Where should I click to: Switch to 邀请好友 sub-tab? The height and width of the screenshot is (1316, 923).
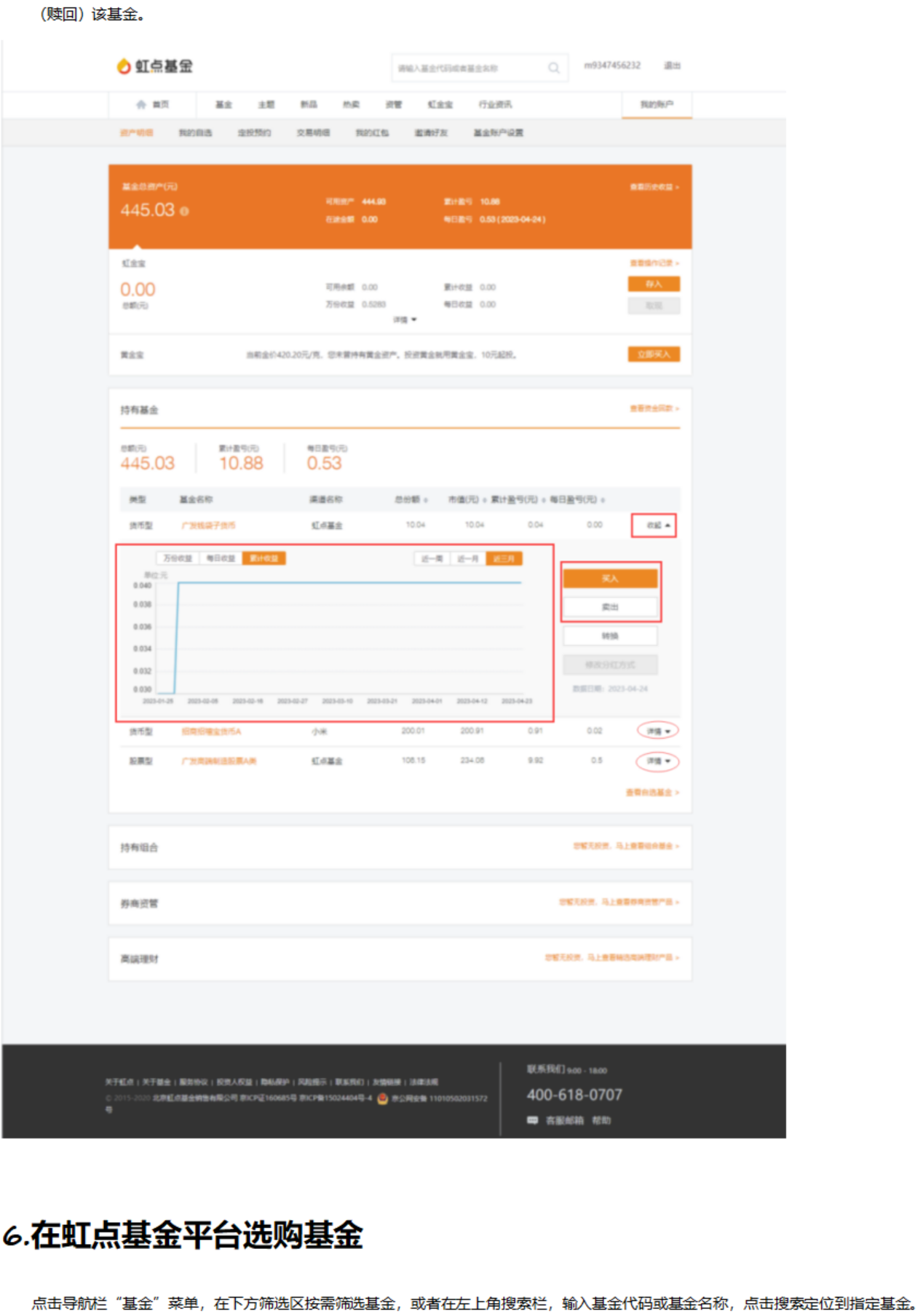(431, 132)
